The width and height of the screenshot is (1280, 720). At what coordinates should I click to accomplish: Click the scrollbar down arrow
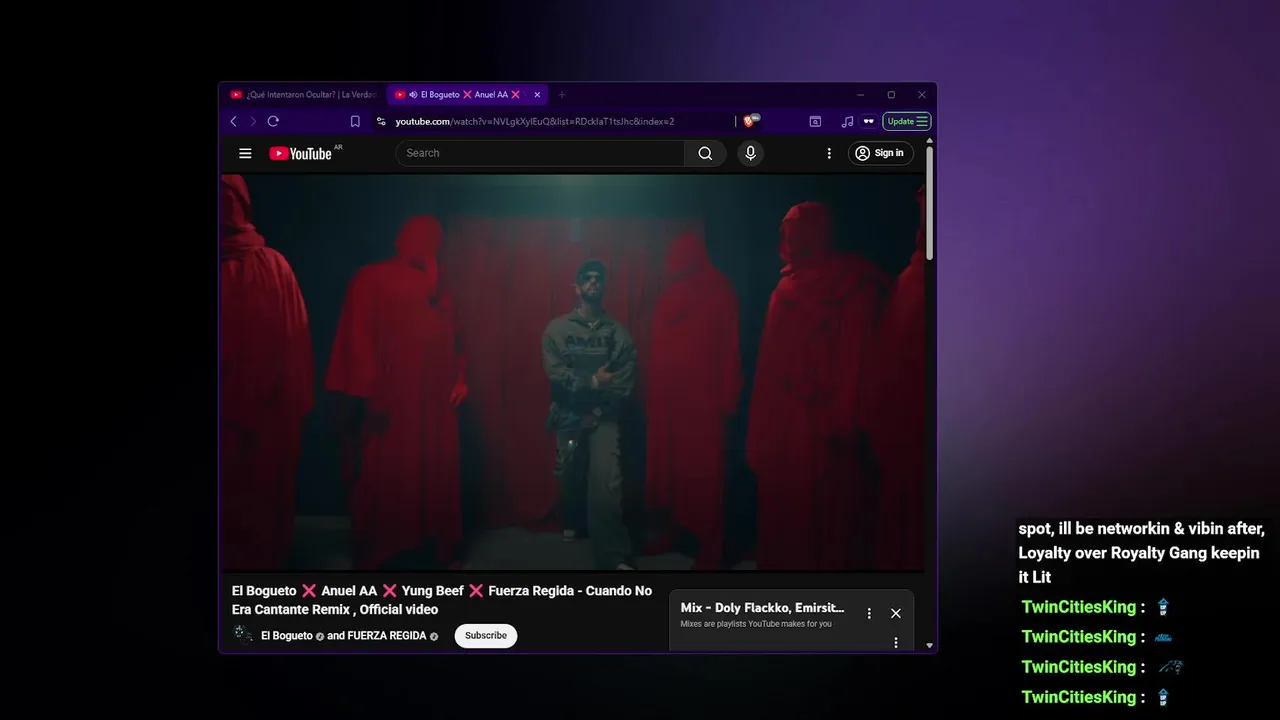[x=929, y=646]
